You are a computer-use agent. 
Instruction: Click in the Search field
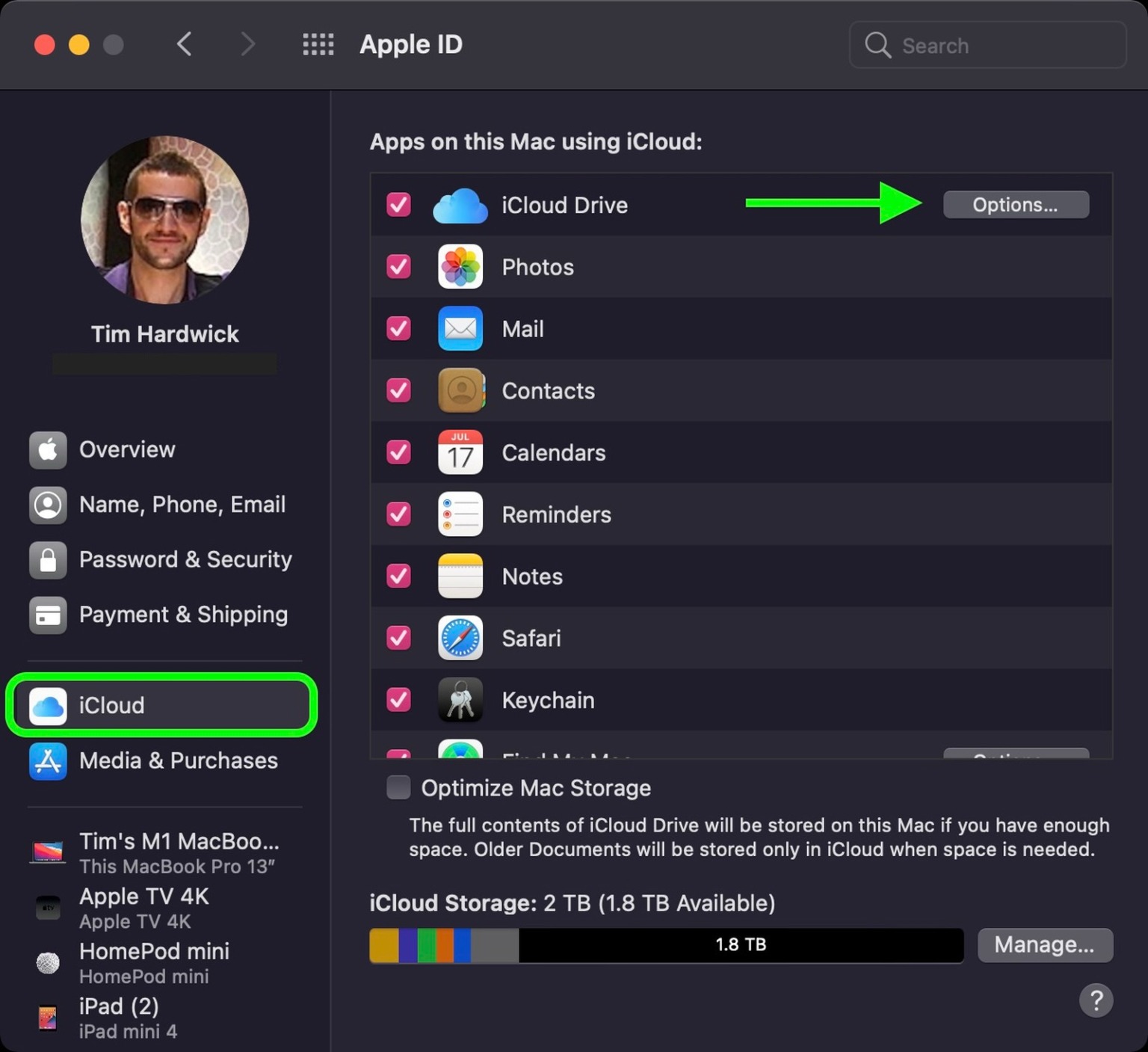coord(987,45)
